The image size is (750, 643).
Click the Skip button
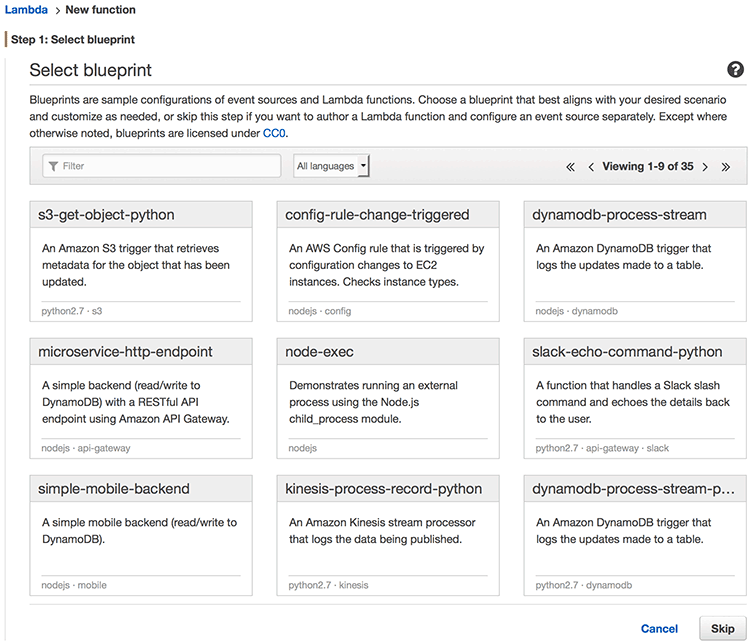723,629
